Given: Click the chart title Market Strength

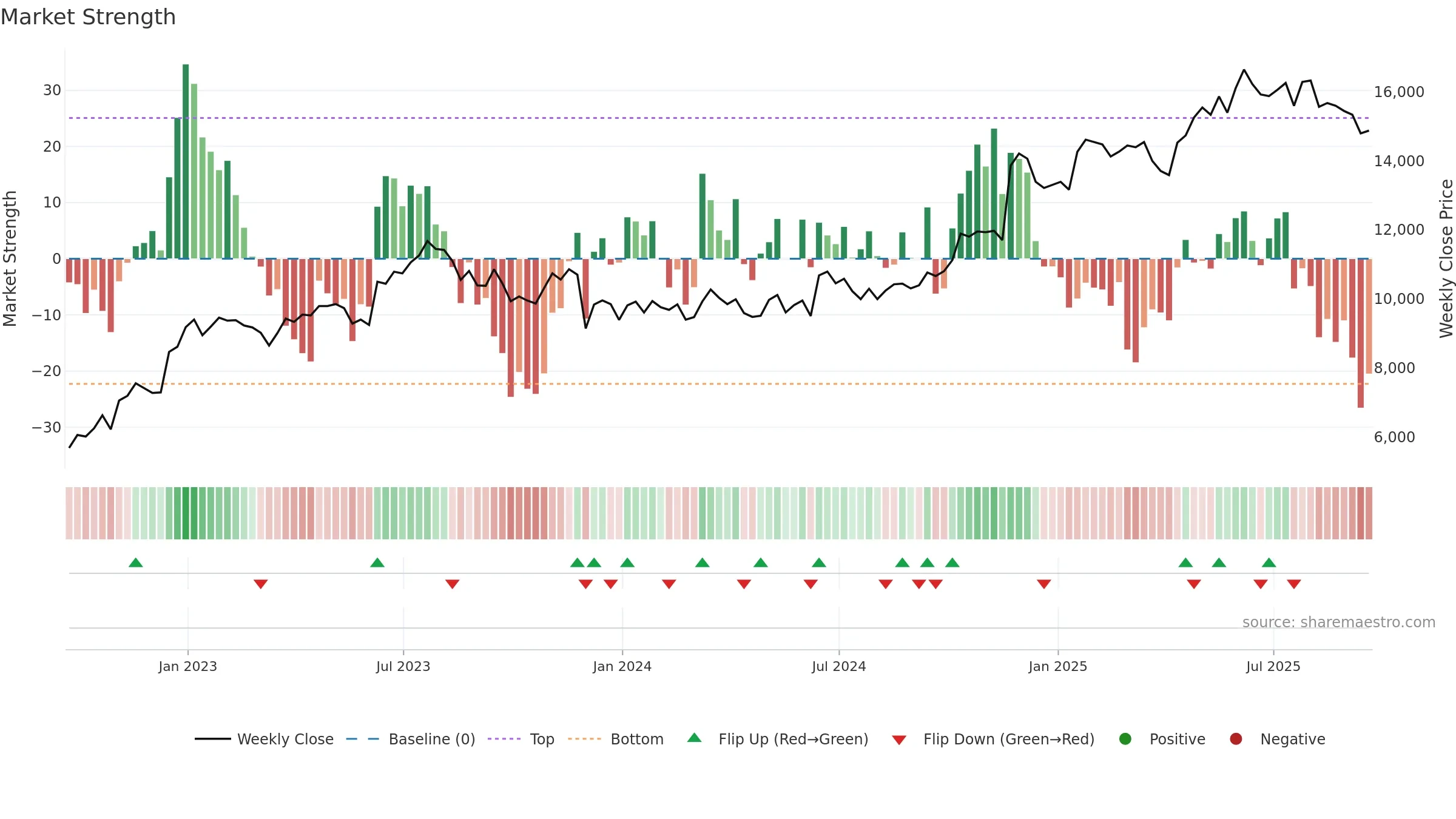Looking at the screenshot, I should [x=88, y=17].
